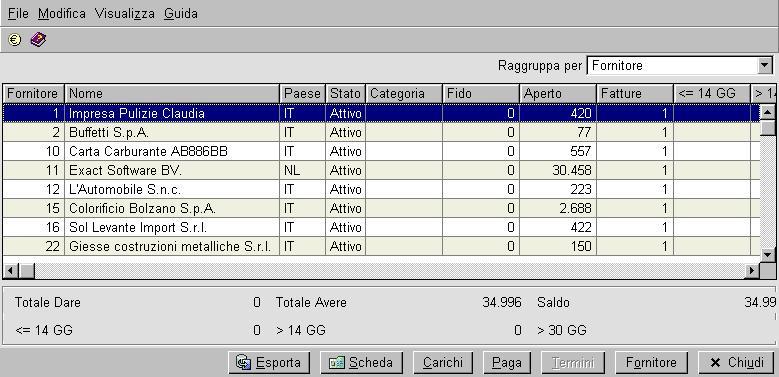Click the Esporta button
Viewport: 779px width, 377px height.
point(269,363)
